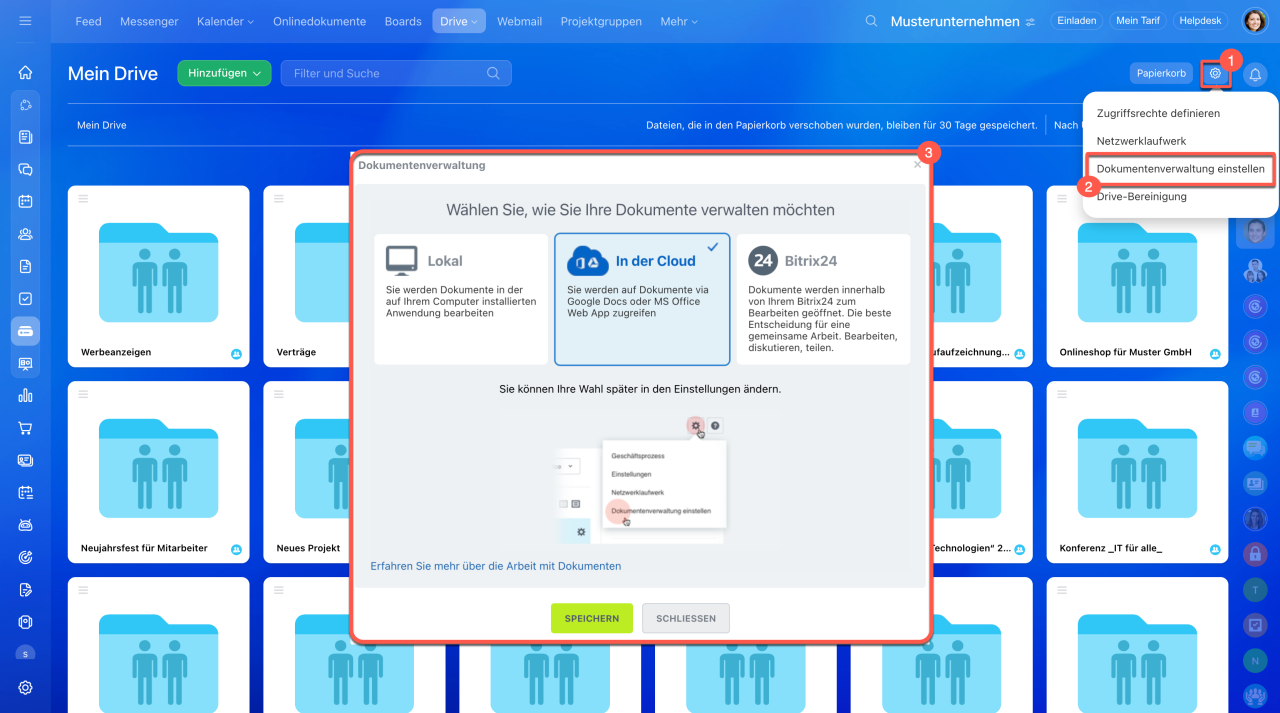Choose Netzwerklaufwerk menu item
The height and width of the screenshot is (713, 1280).
[x=1141, y=141]
